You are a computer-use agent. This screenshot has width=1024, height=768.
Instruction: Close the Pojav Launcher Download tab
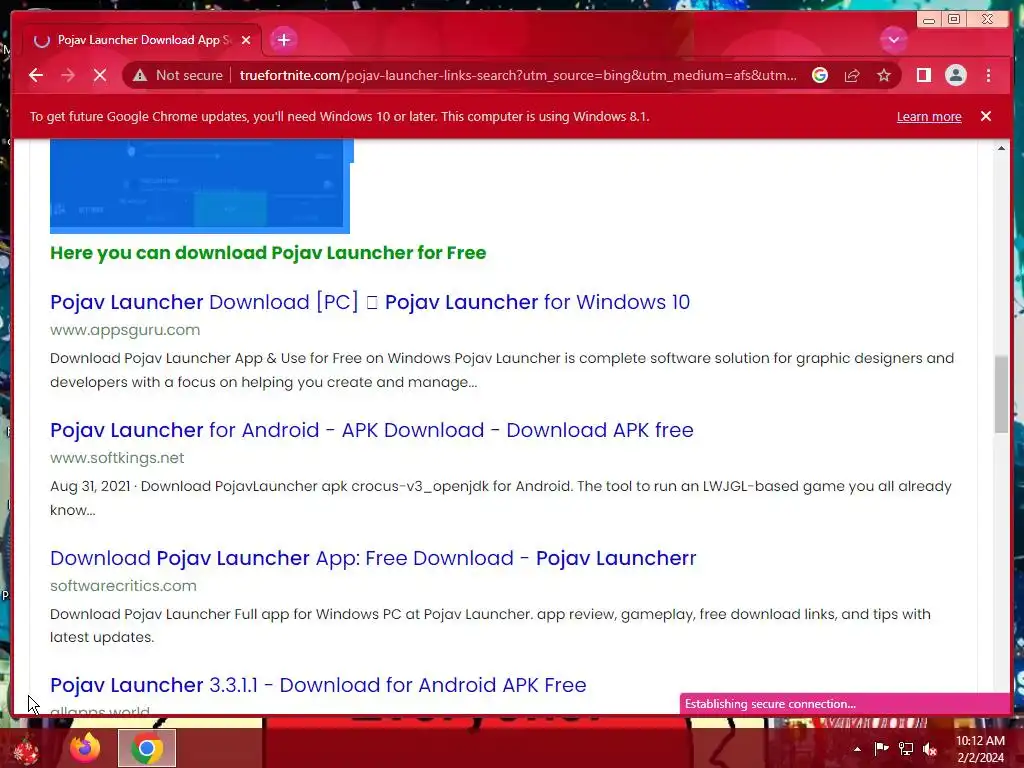246,40
